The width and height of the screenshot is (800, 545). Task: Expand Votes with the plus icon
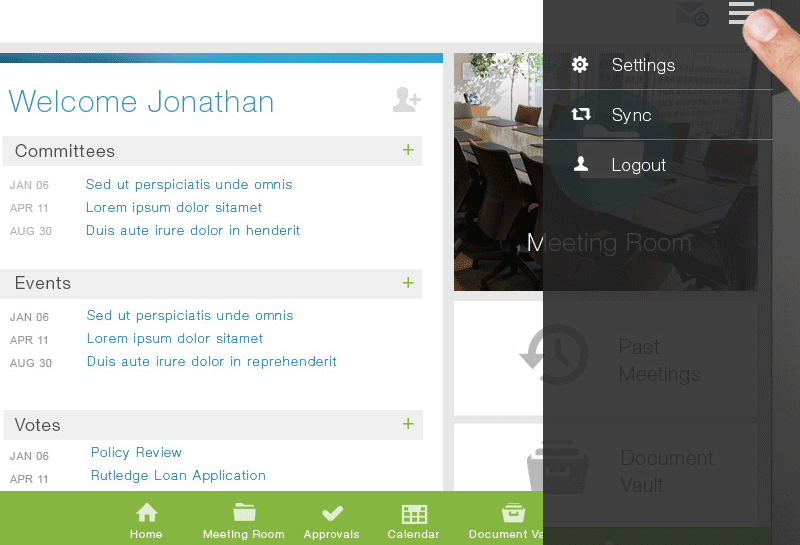click(x=408, y=424)
